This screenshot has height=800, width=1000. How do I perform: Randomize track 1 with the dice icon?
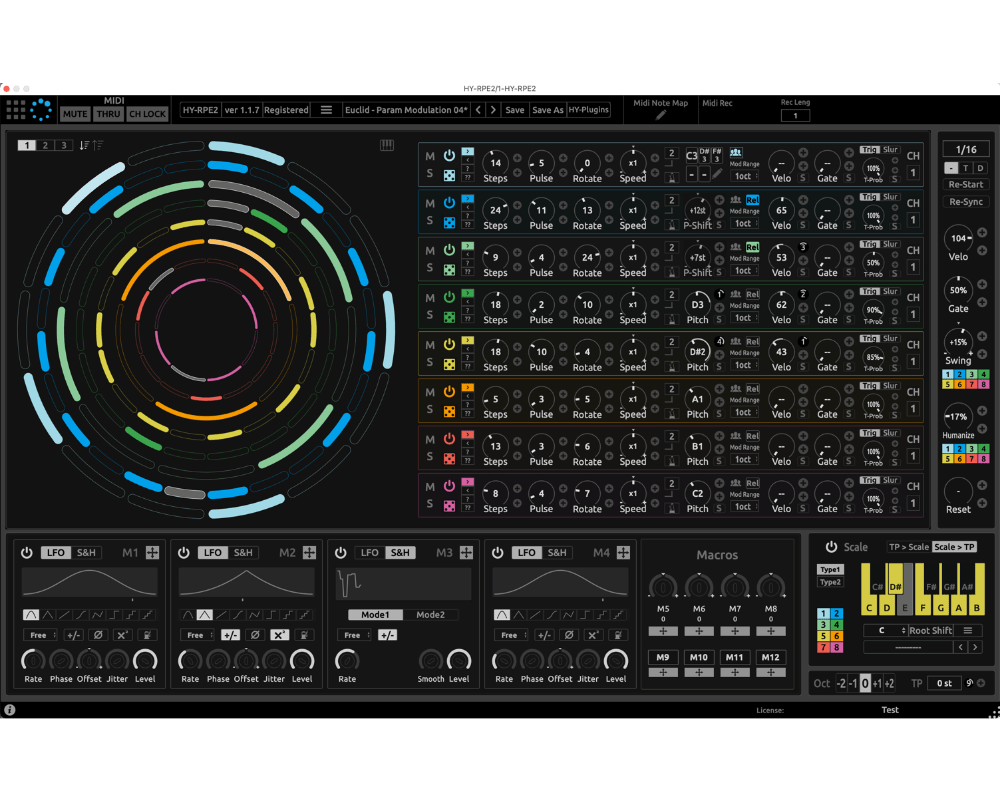pos(449,176)
